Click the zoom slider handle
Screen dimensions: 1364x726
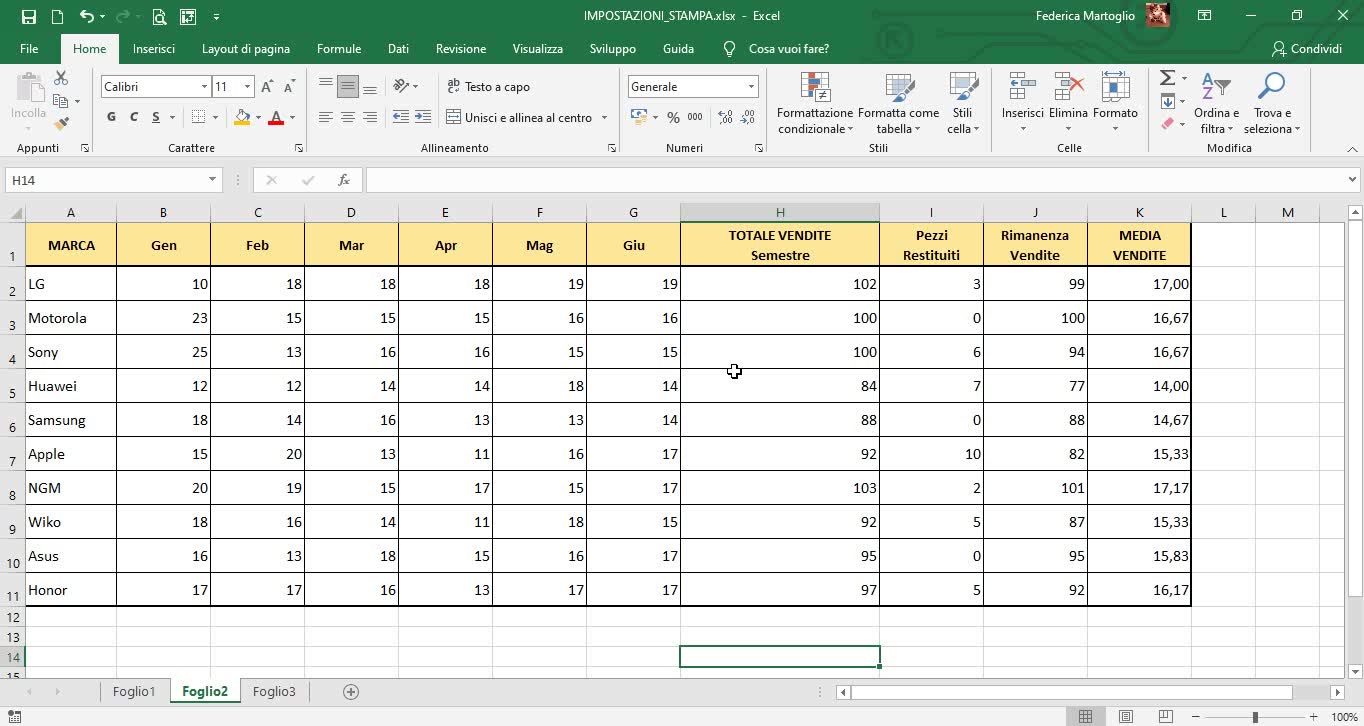(x=1255, y=717)
